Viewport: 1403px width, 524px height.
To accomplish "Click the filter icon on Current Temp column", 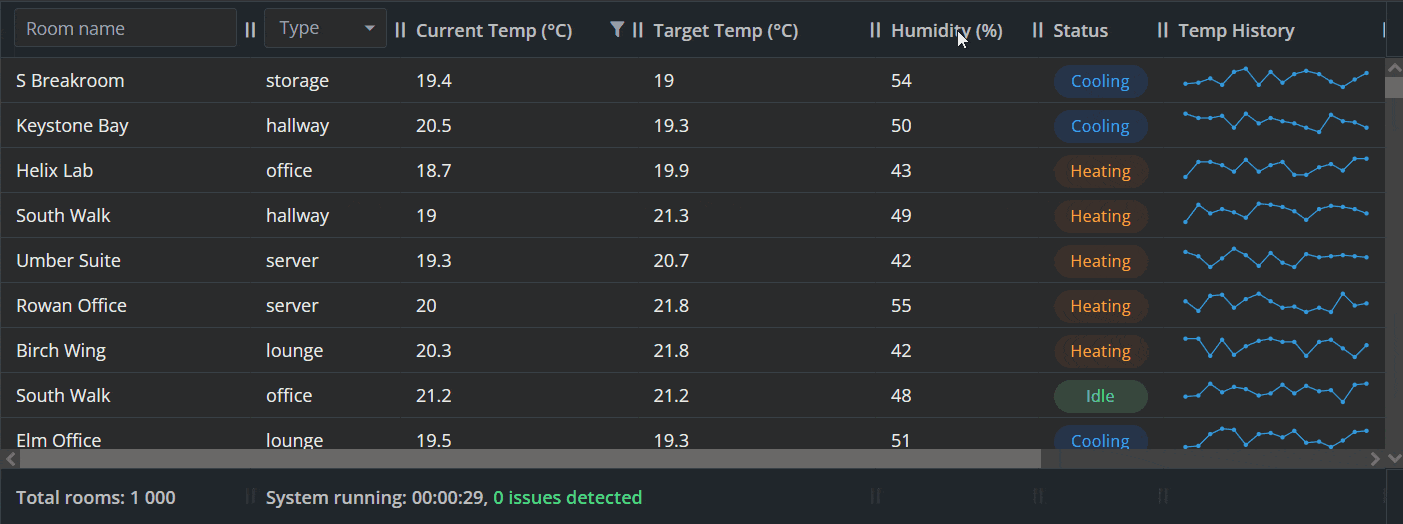I will click(617, 30).
